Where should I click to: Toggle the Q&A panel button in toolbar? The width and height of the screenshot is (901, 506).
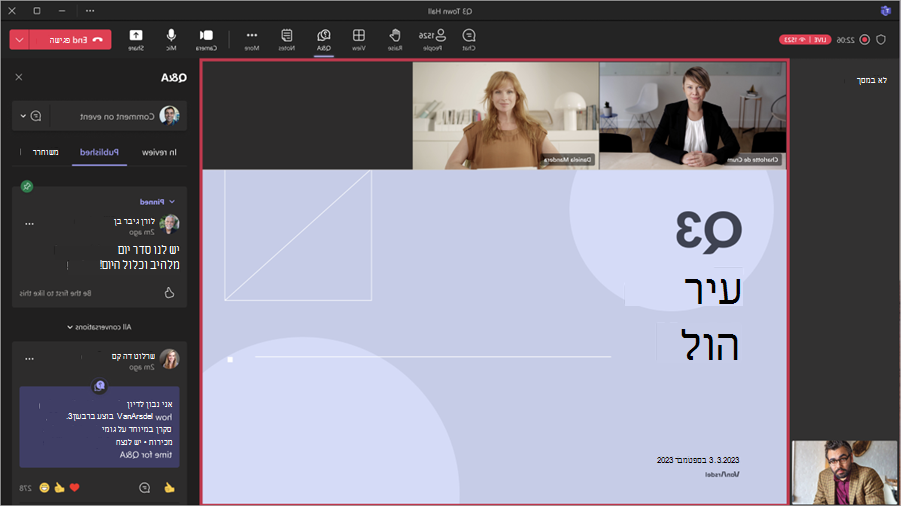point(324,40)
